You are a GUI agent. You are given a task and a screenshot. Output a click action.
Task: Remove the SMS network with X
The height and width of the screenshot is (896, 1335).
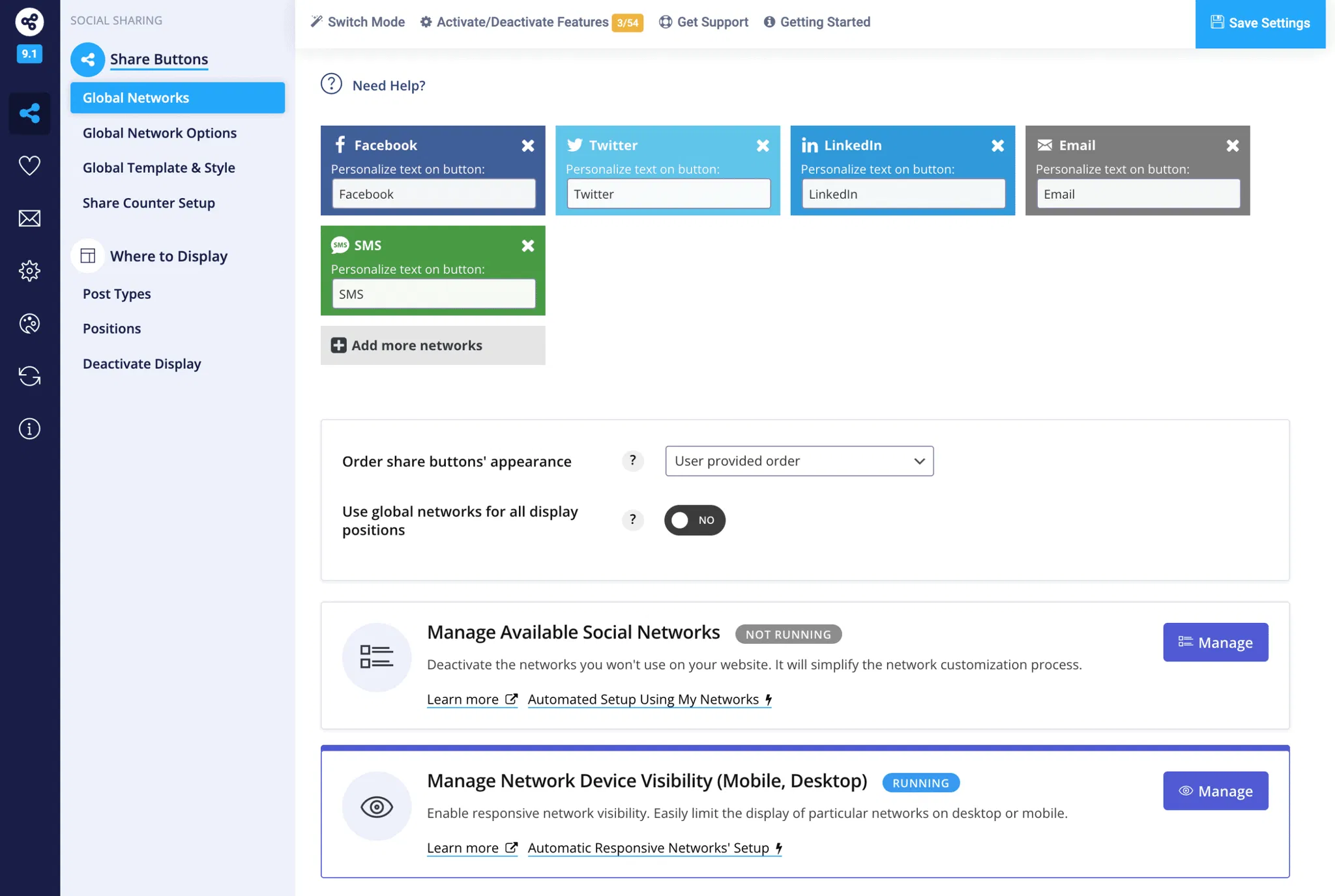pyautogui.click(x=527, y=246)
